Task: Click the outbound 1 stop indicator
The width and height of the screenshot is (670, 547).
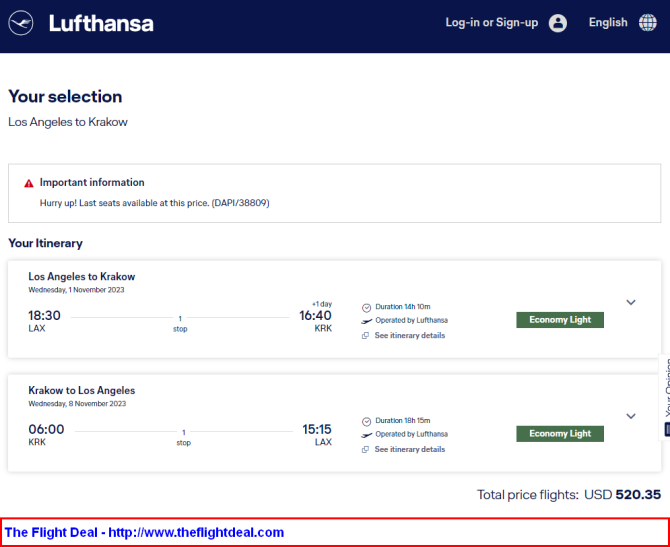Action: (x=180, y=323)
